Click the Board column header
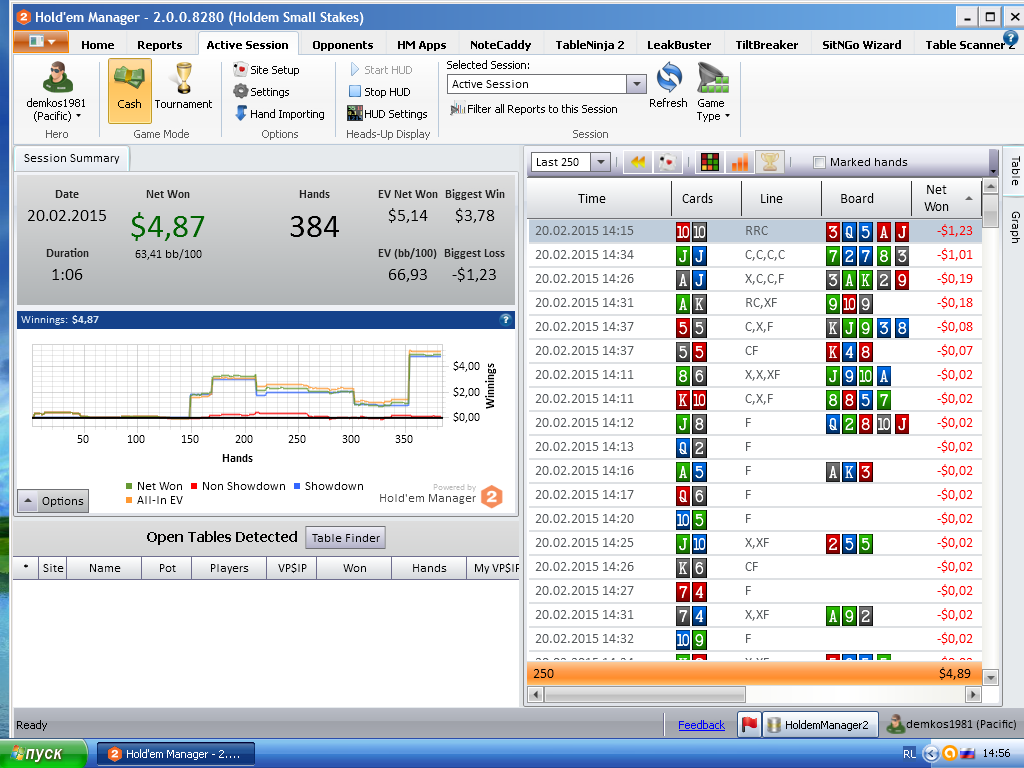Image resolution: width=1024 pixels, height=768 pixels. [857, 198]
